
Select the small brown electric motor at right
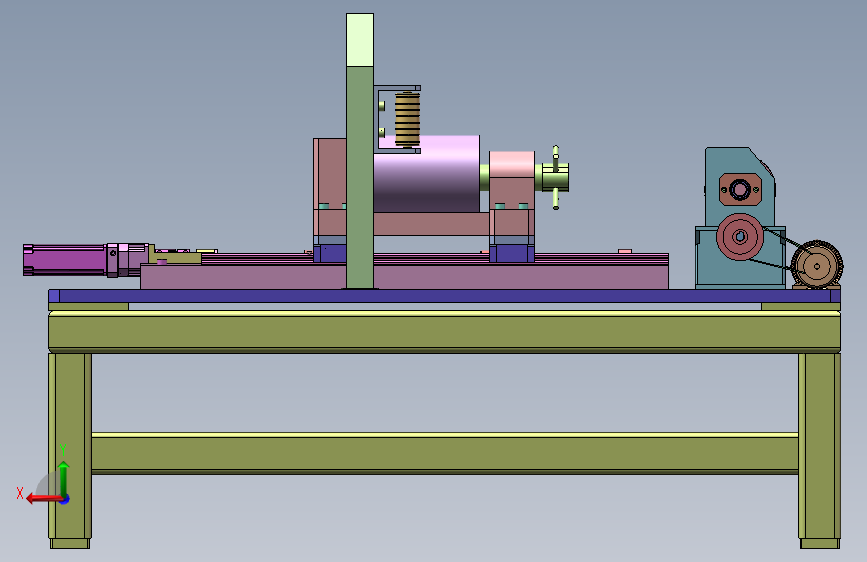[817, 266]
